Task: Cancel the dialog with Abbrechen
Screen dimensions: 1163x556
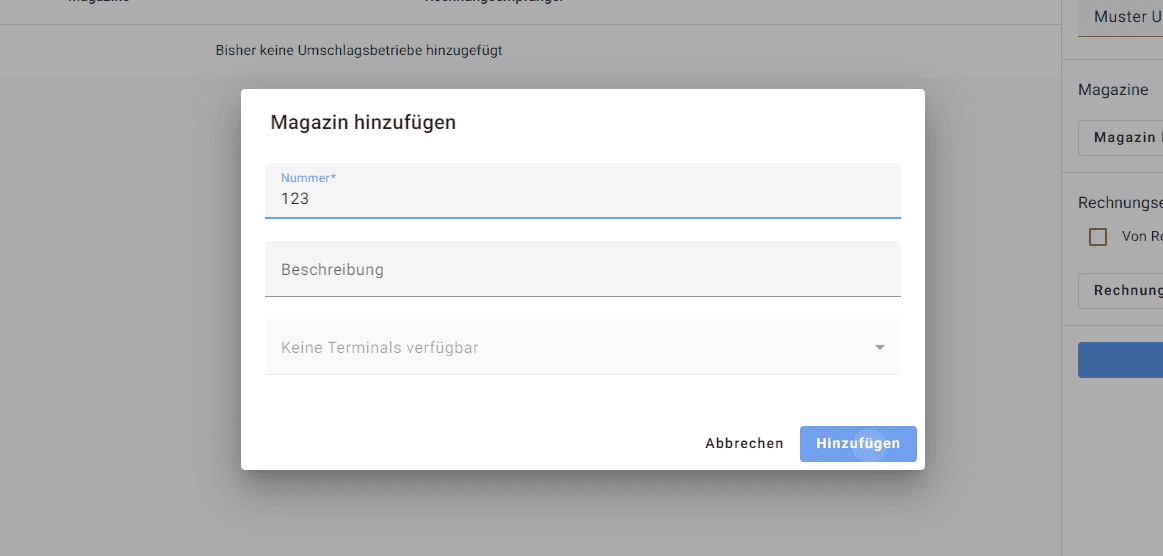Action: point(744,443)
